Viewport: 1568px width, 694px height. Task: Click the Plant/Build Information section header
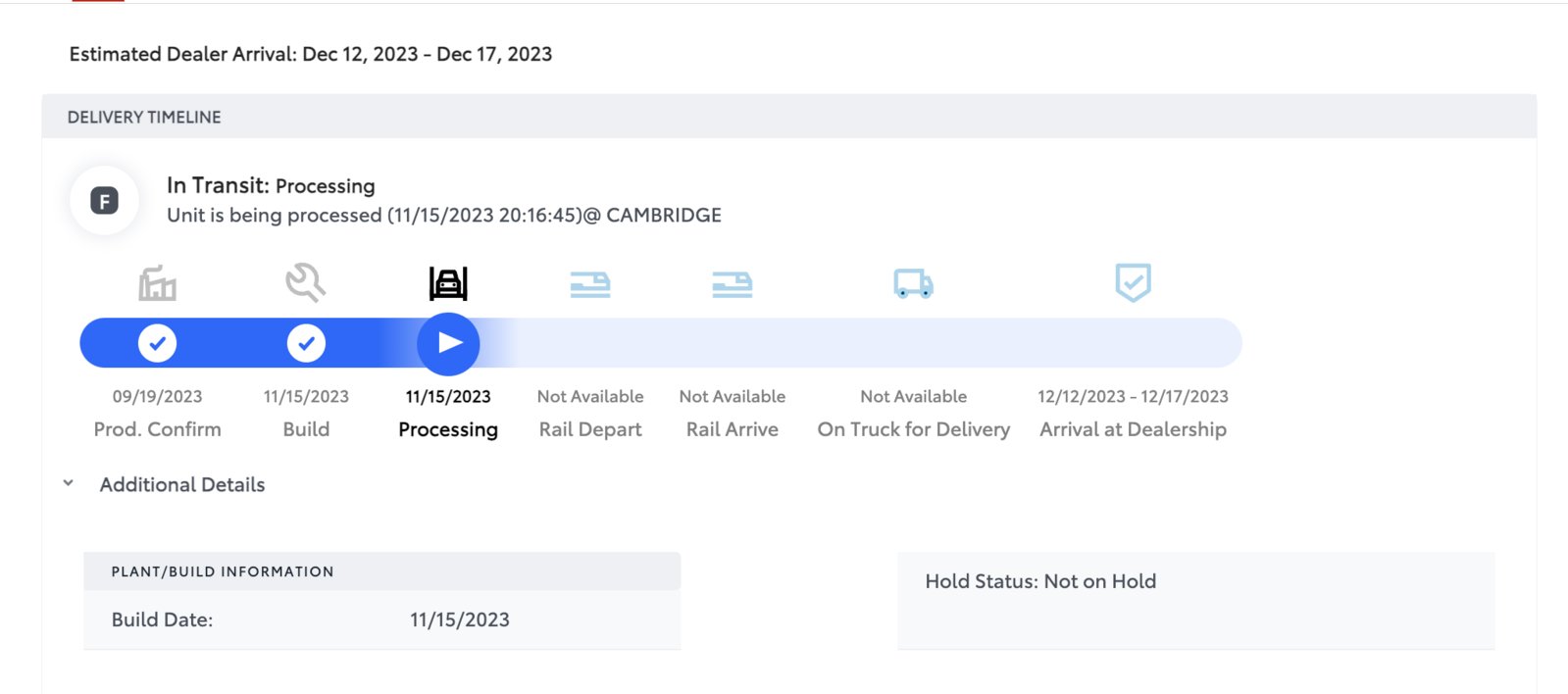[382, 571]
